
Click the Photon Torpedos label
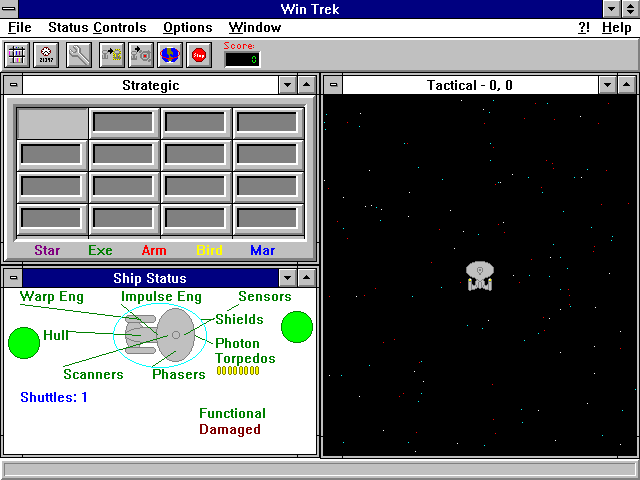[x=245, y=351]
